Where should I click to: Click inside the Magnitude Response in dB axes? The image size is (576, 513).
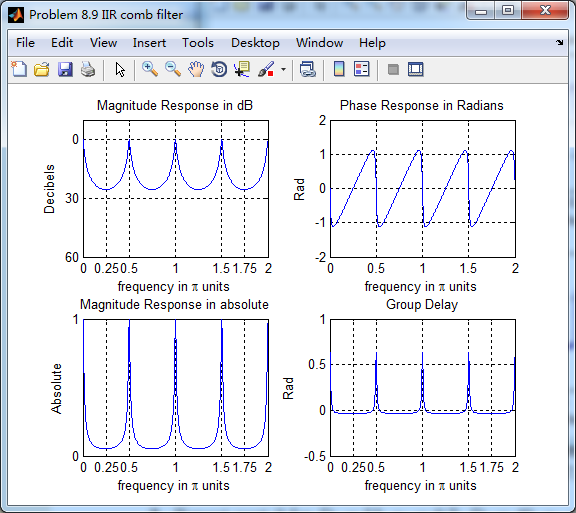176,189
